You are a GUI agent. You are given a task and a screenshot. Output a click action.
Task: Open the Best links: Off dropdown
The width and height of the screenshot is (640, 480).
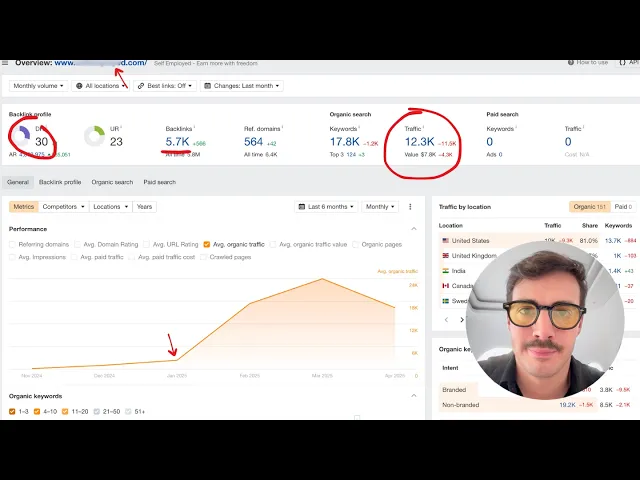[165, 86]
